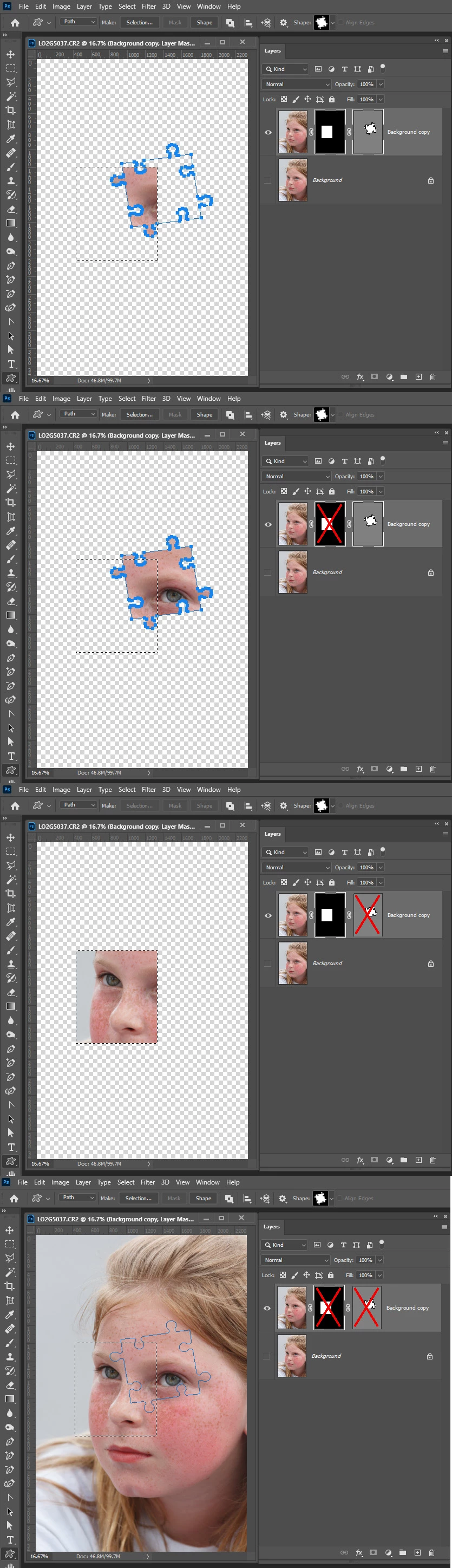Select the Crop tool in the top screenshot
The height and width of the screenshot is (1568, 452).
[x=10, y=110]
